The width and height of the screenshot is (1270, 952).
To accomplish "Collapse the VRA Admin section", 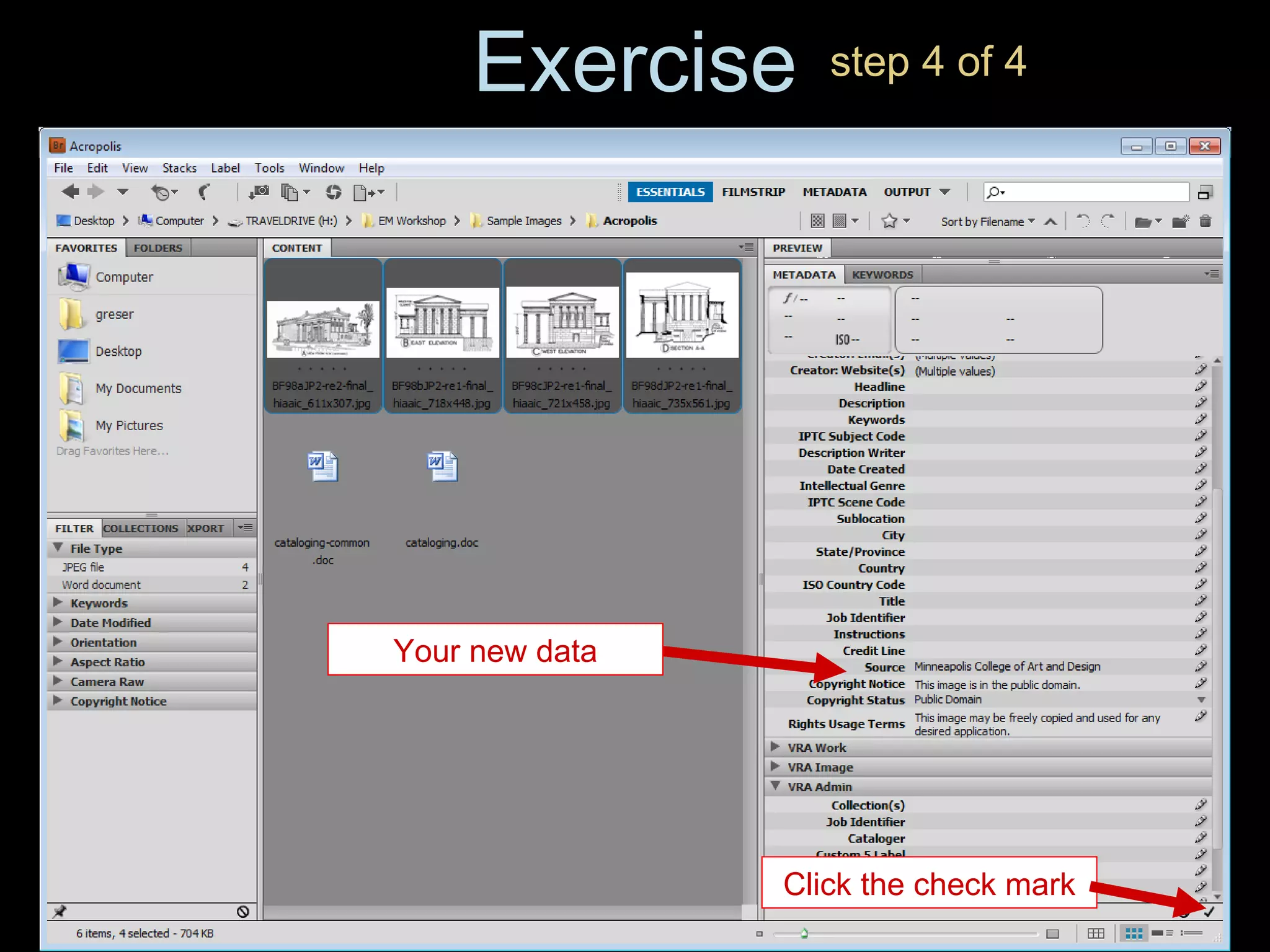I will tap(775, 786).
